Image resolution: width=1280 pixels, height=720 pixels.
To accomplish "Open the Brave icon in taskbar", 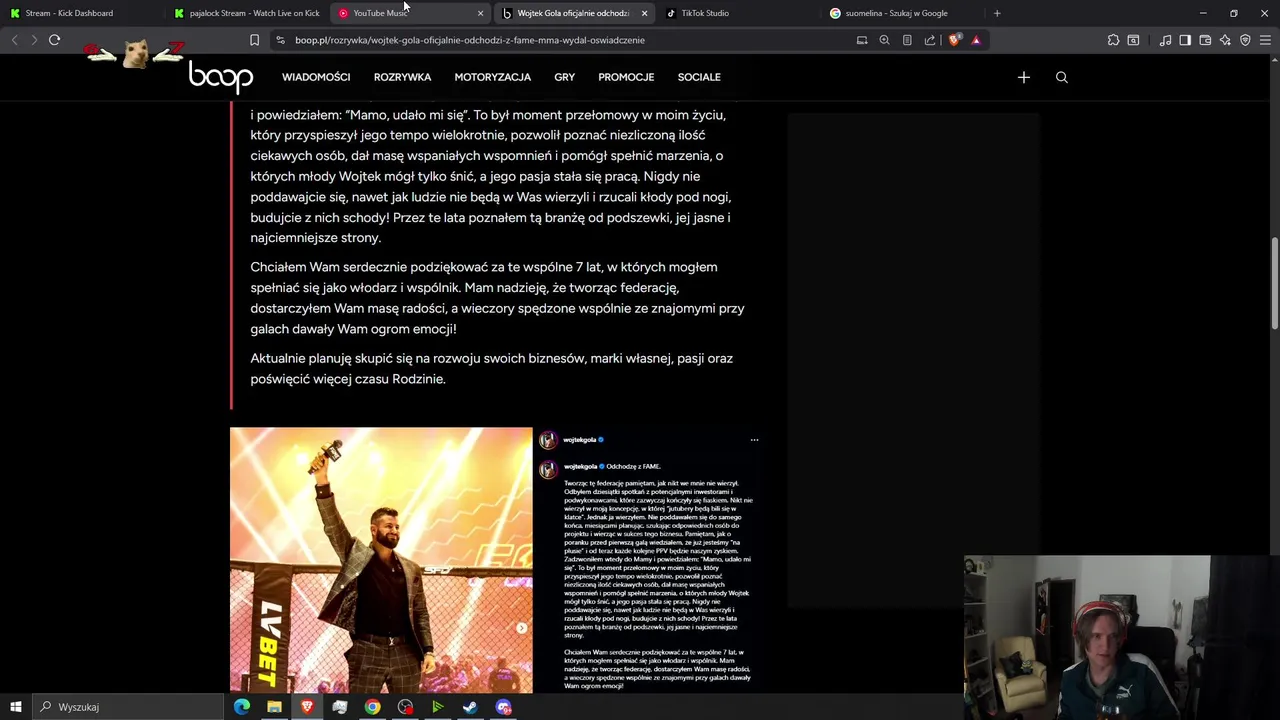I will pos(307,707).
